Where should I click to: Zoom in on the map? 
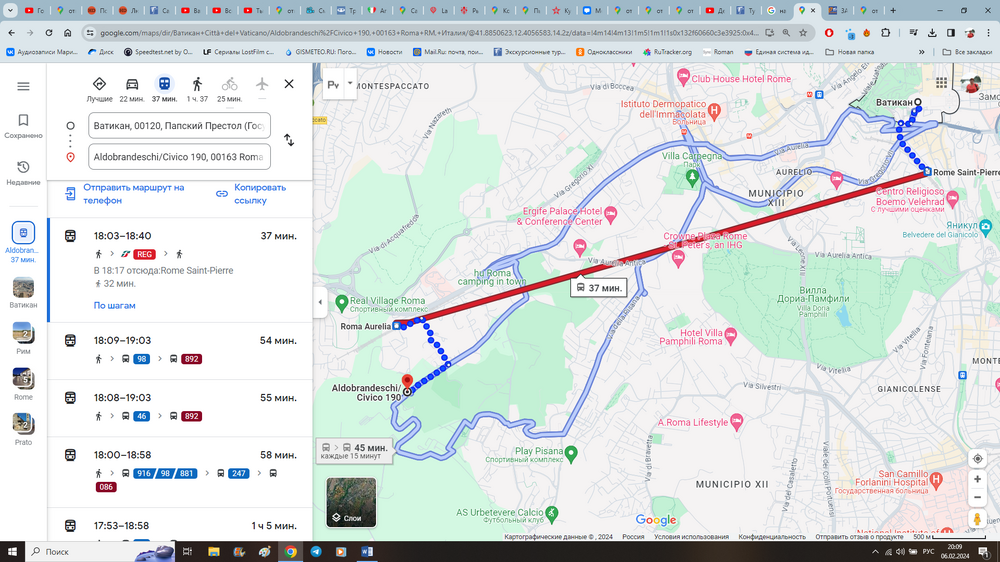click(977, 480)
